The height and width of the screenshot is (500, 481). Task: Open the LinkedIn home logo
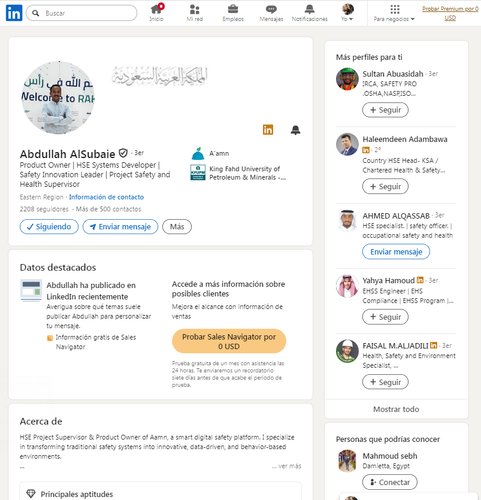click(14, 13)
